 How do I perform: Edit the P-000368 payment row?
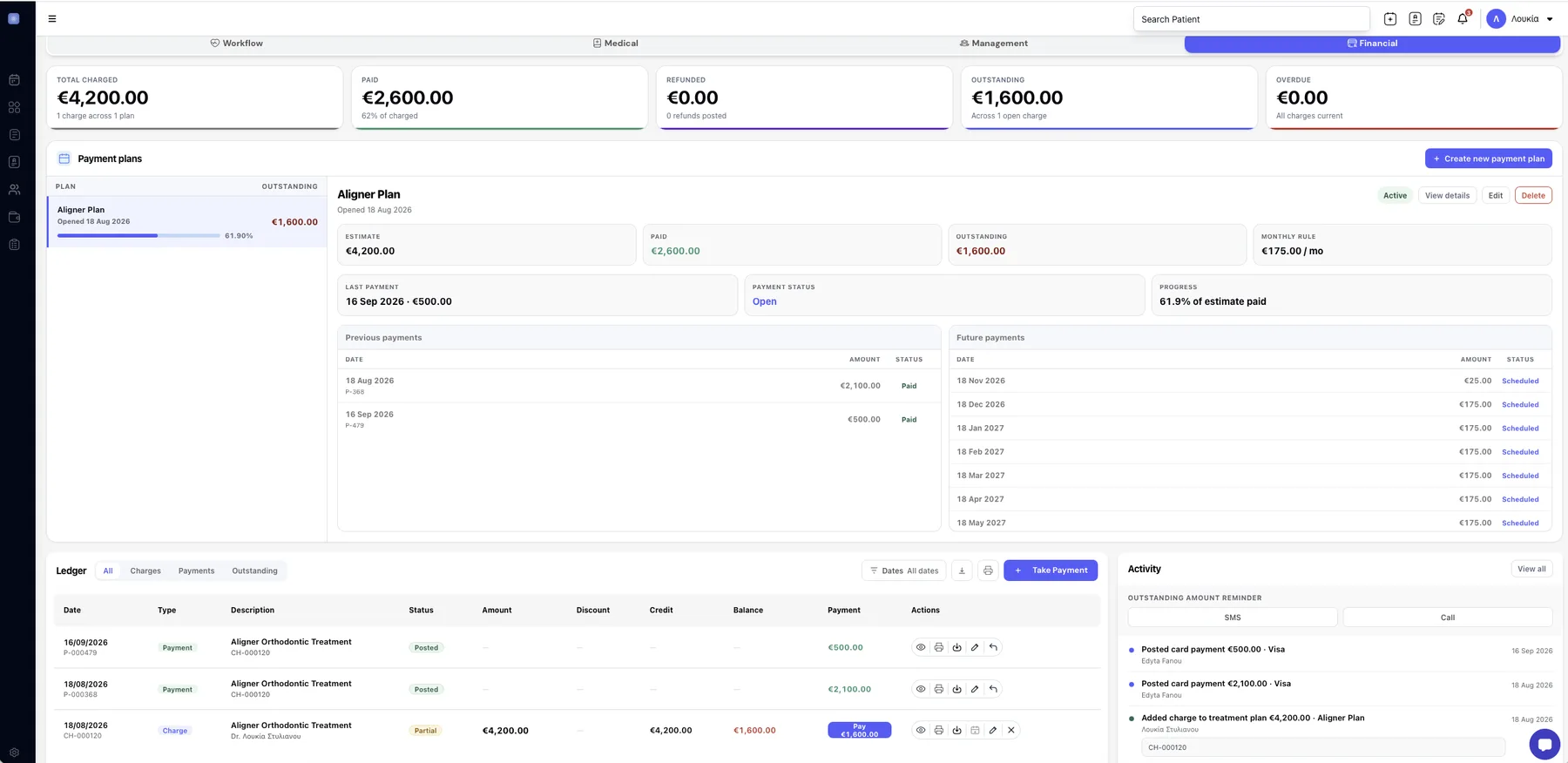click(x=975, y=689)
